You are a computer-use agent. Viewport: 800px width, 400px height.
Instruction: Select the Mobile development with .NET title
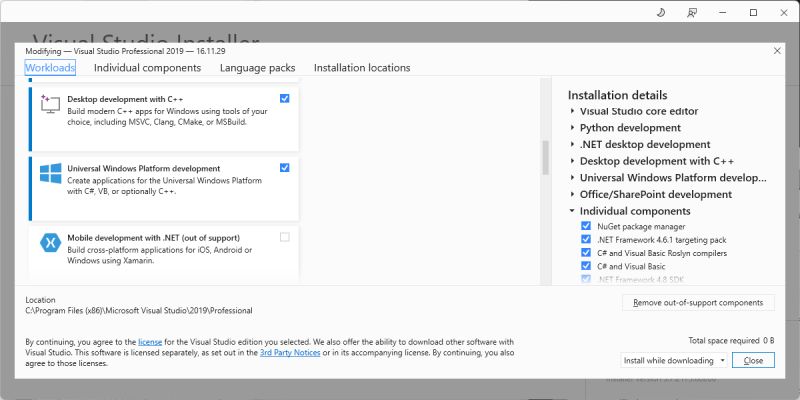click(154, 238)
